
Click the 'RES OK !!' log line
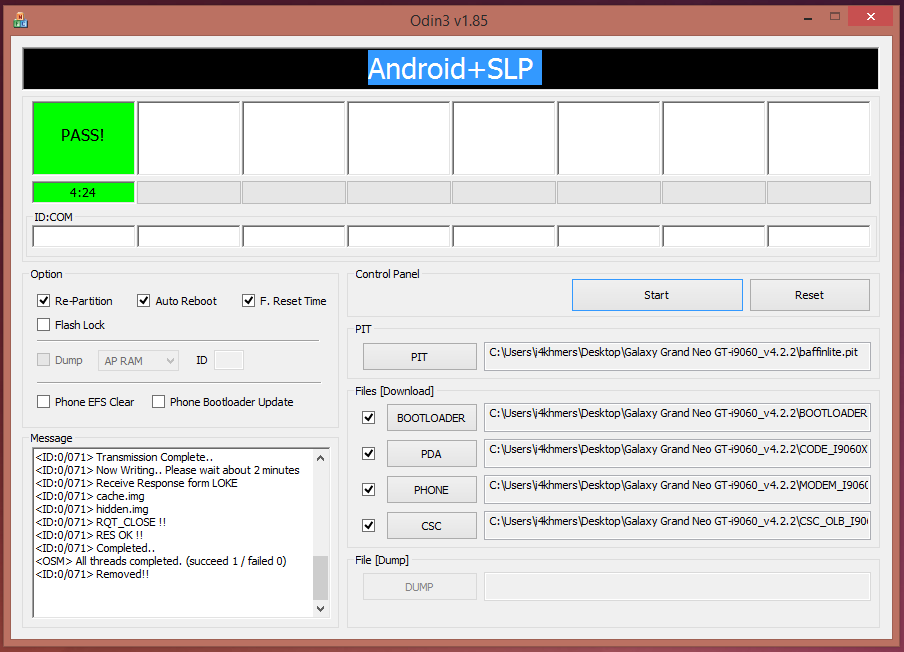click(89, 535)
